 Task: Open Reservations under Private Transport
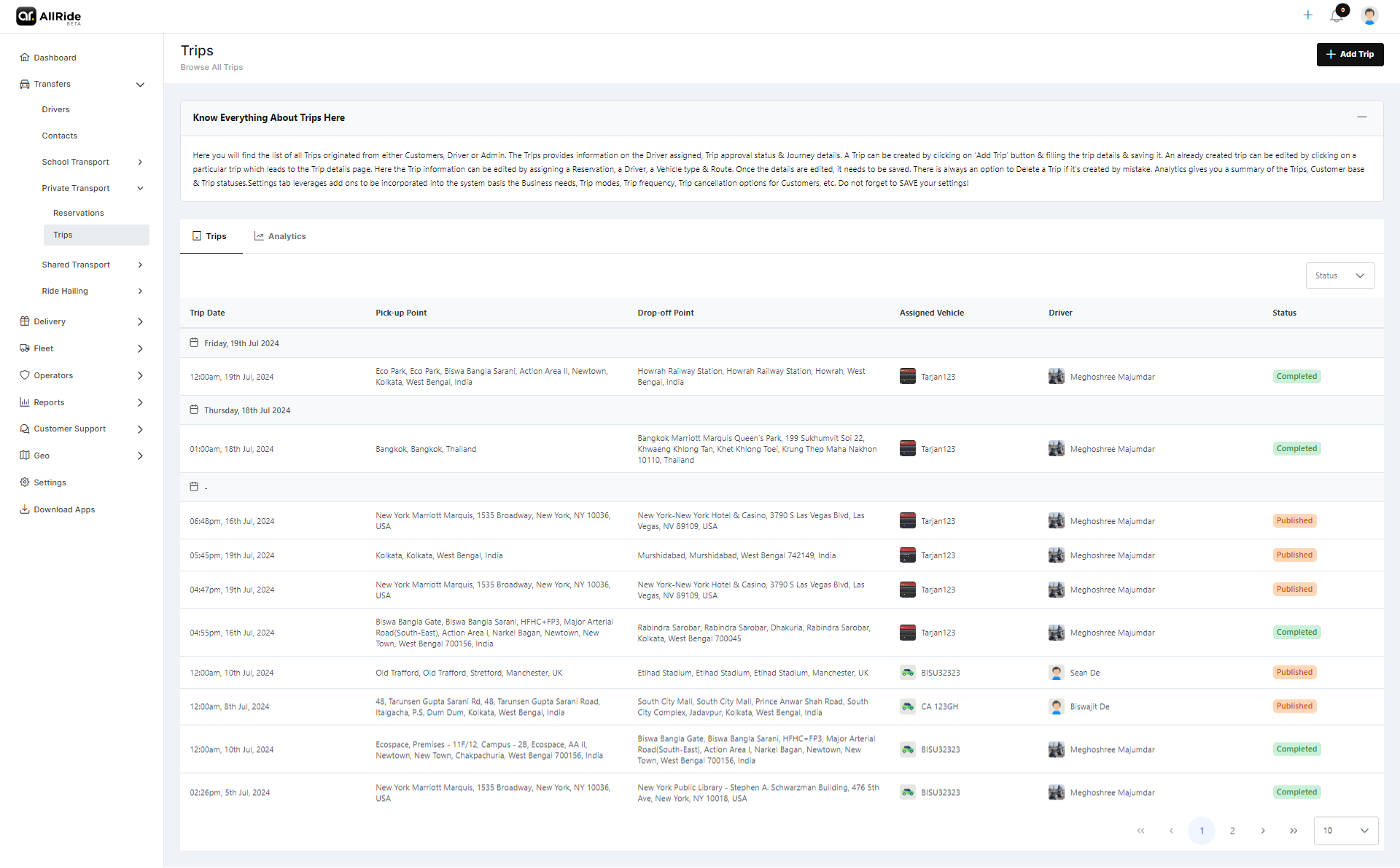point(78,213)
